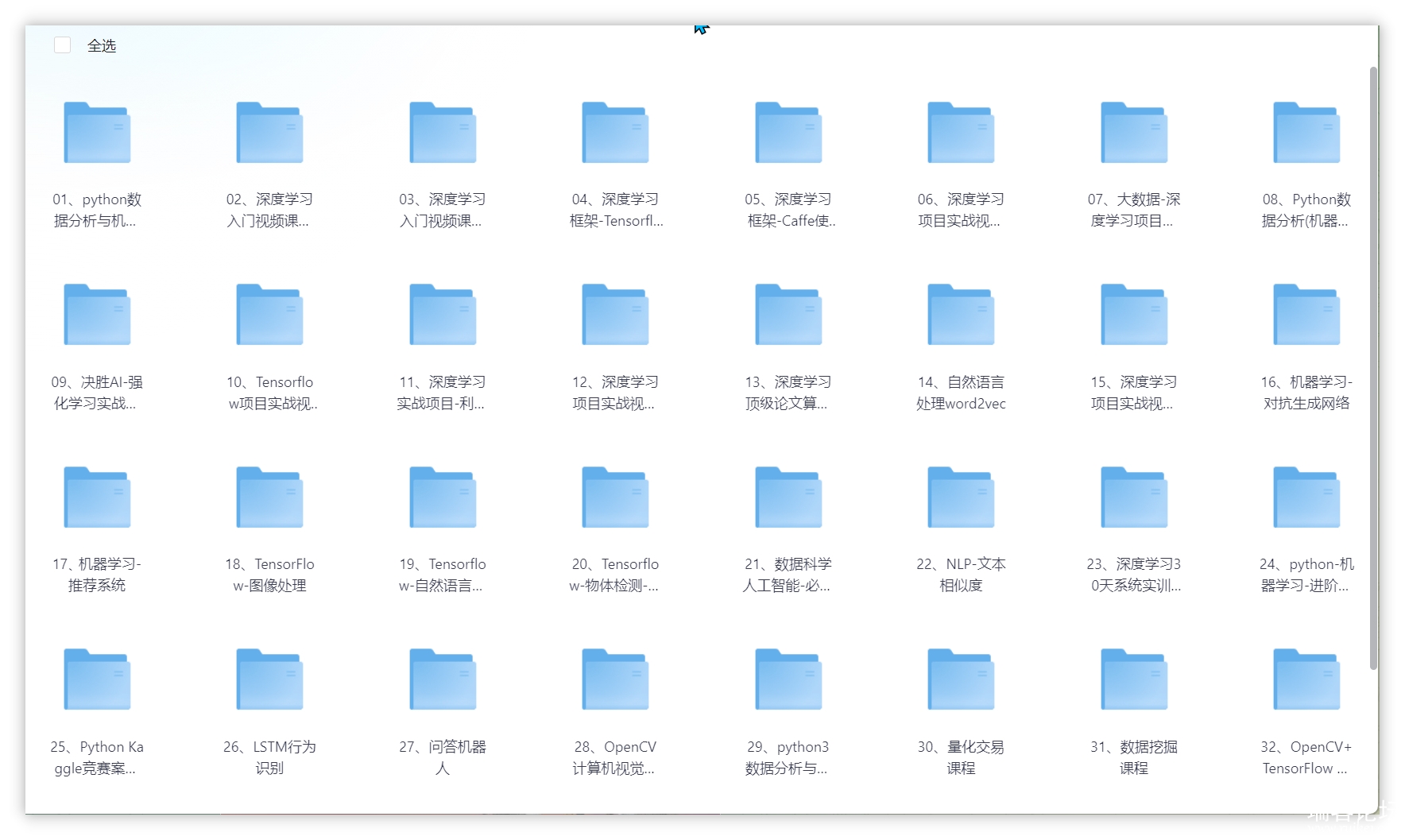Image resolution: width=1405 pixels, height=840 pixels.
Task: Click folder icon 14、自然语言处理word2vec
Action: [961, 315]
